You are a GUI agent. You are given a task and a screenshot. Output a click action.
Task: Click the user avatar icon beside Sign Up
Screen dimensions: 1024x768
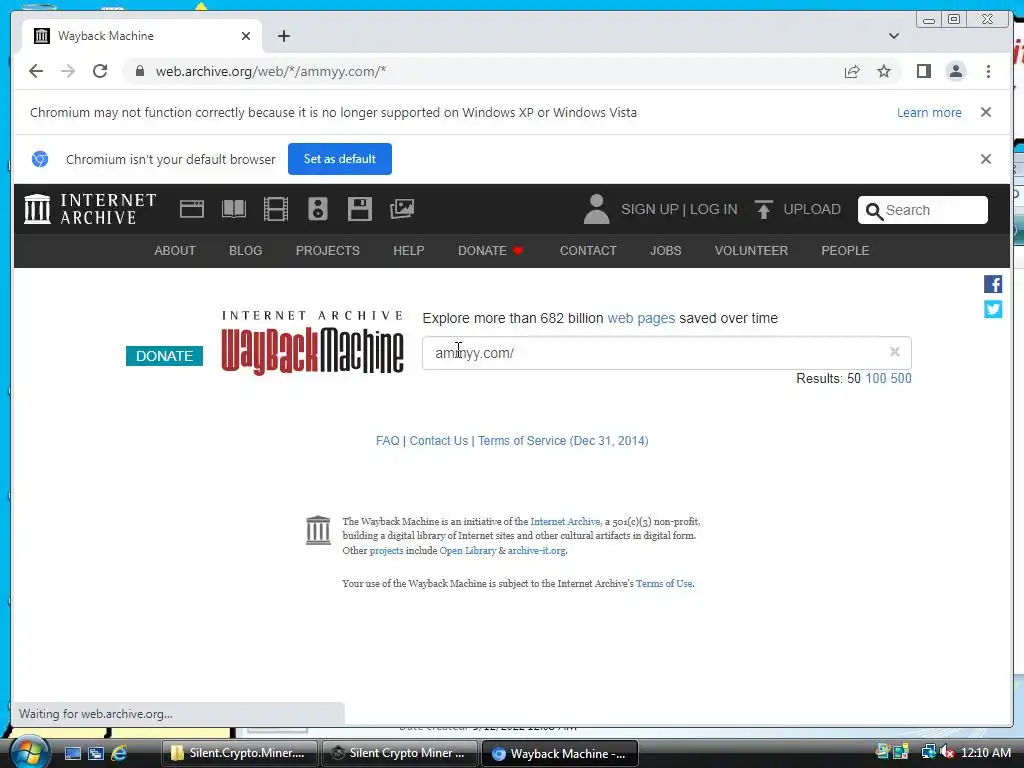tap(596, 209)
